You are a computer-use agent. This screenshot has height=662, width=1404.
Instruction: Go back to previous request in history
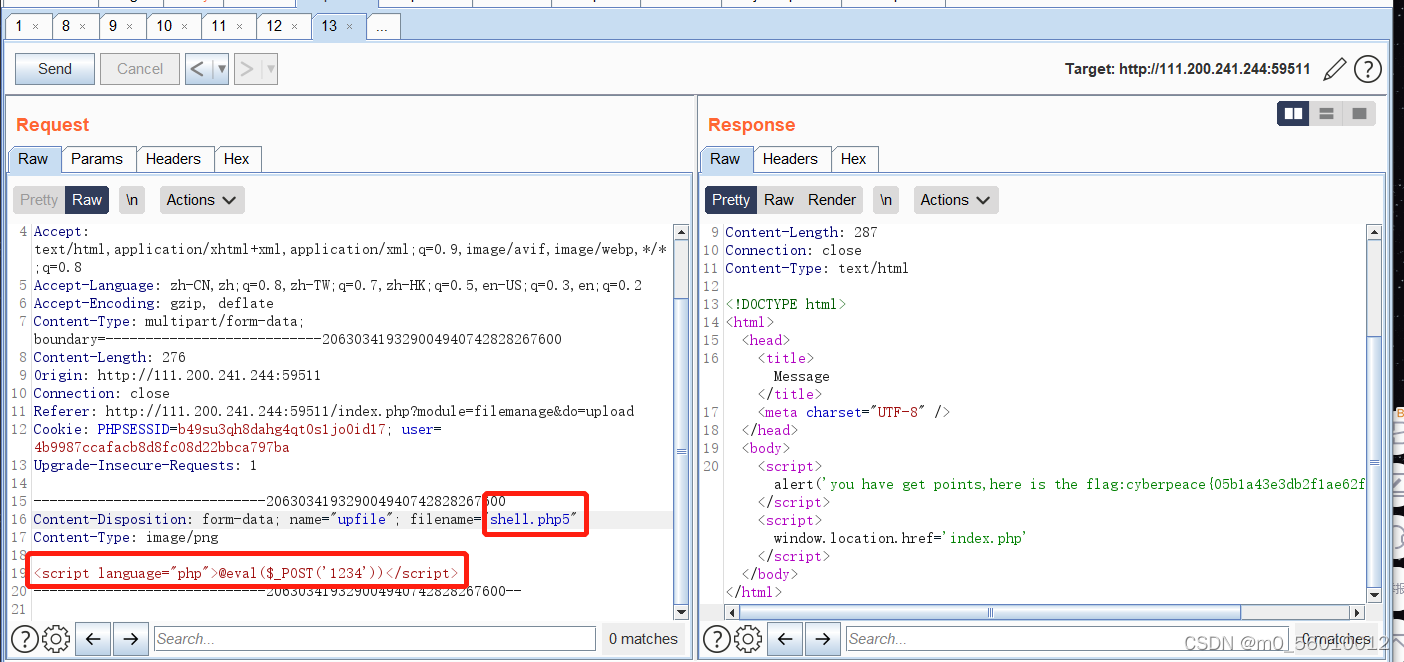[x=198, y=69]
